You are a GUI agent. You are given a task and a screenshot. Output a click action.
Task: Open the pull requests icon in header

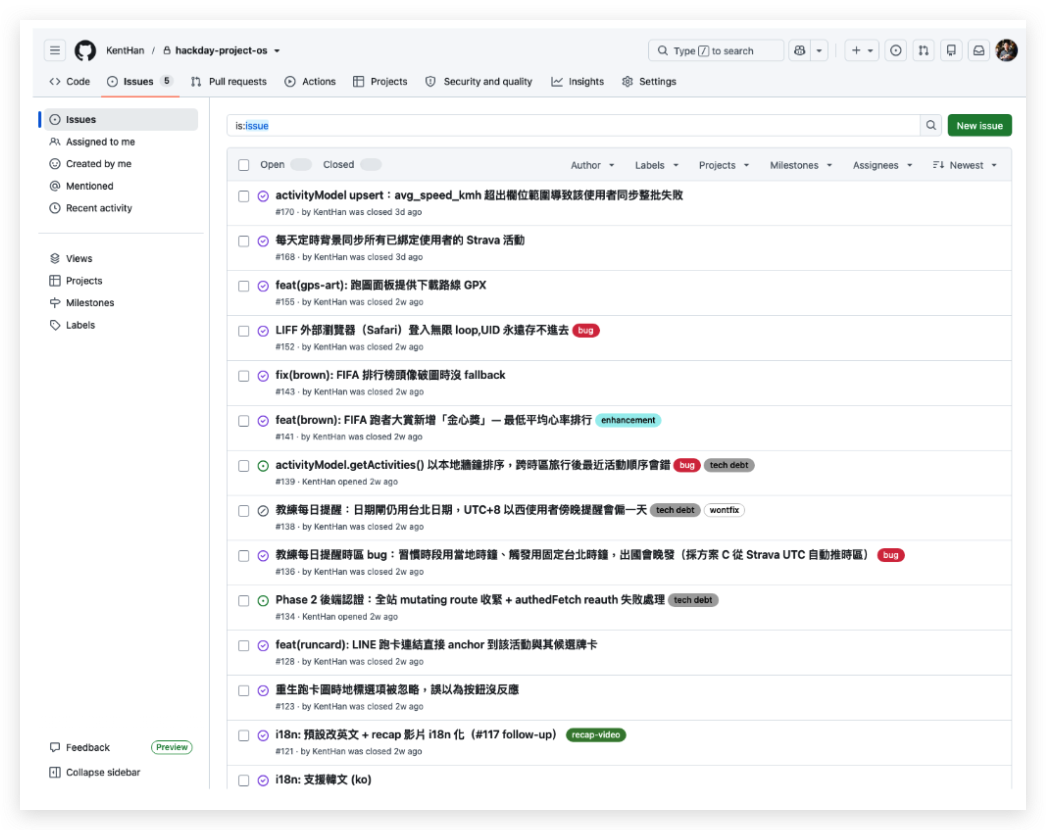pyautogui.click(x=923, y=51)
